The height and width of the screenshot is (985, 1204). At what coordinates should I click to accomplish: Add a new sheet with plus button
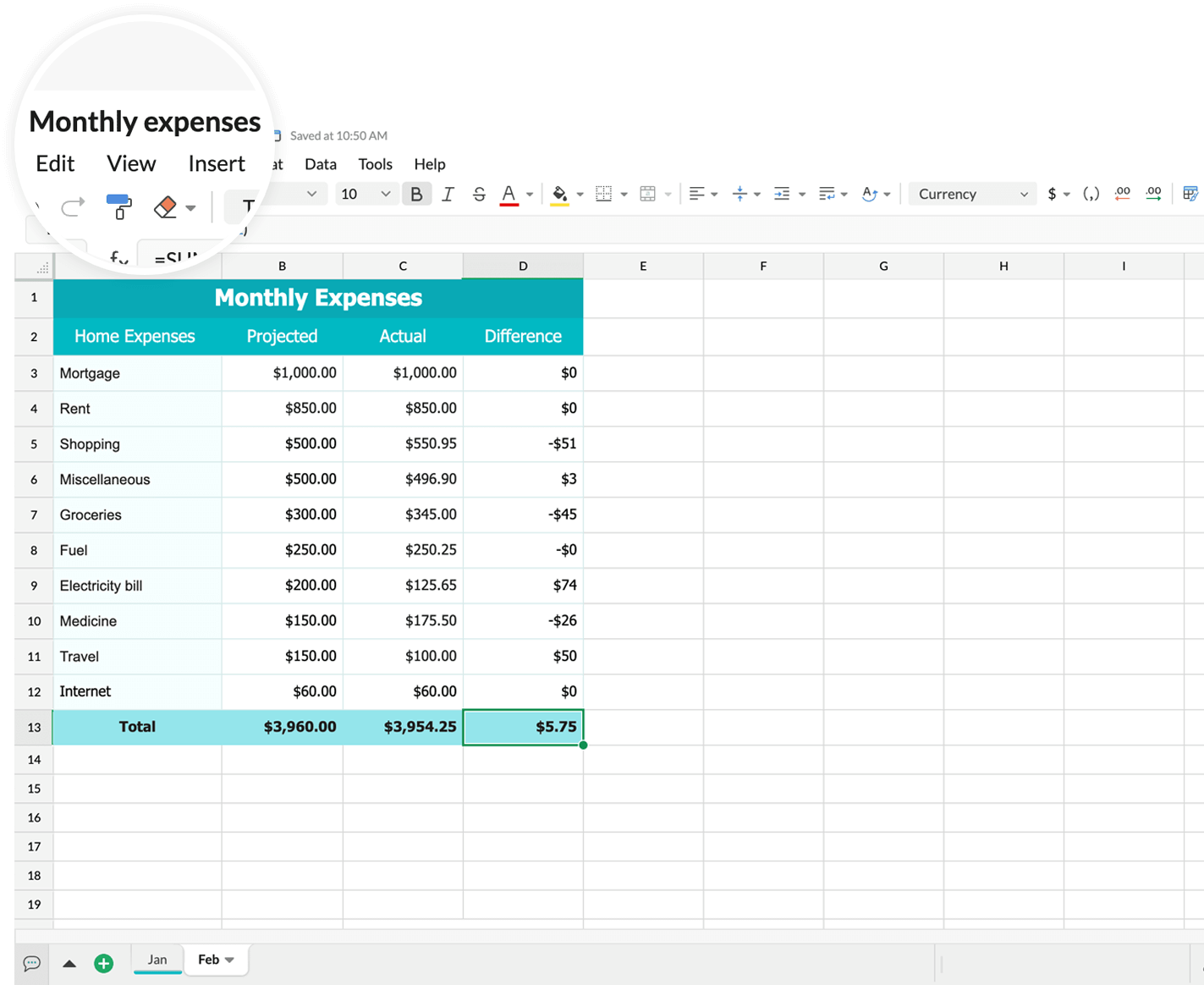pyautogui.click(x=103, y=962)
